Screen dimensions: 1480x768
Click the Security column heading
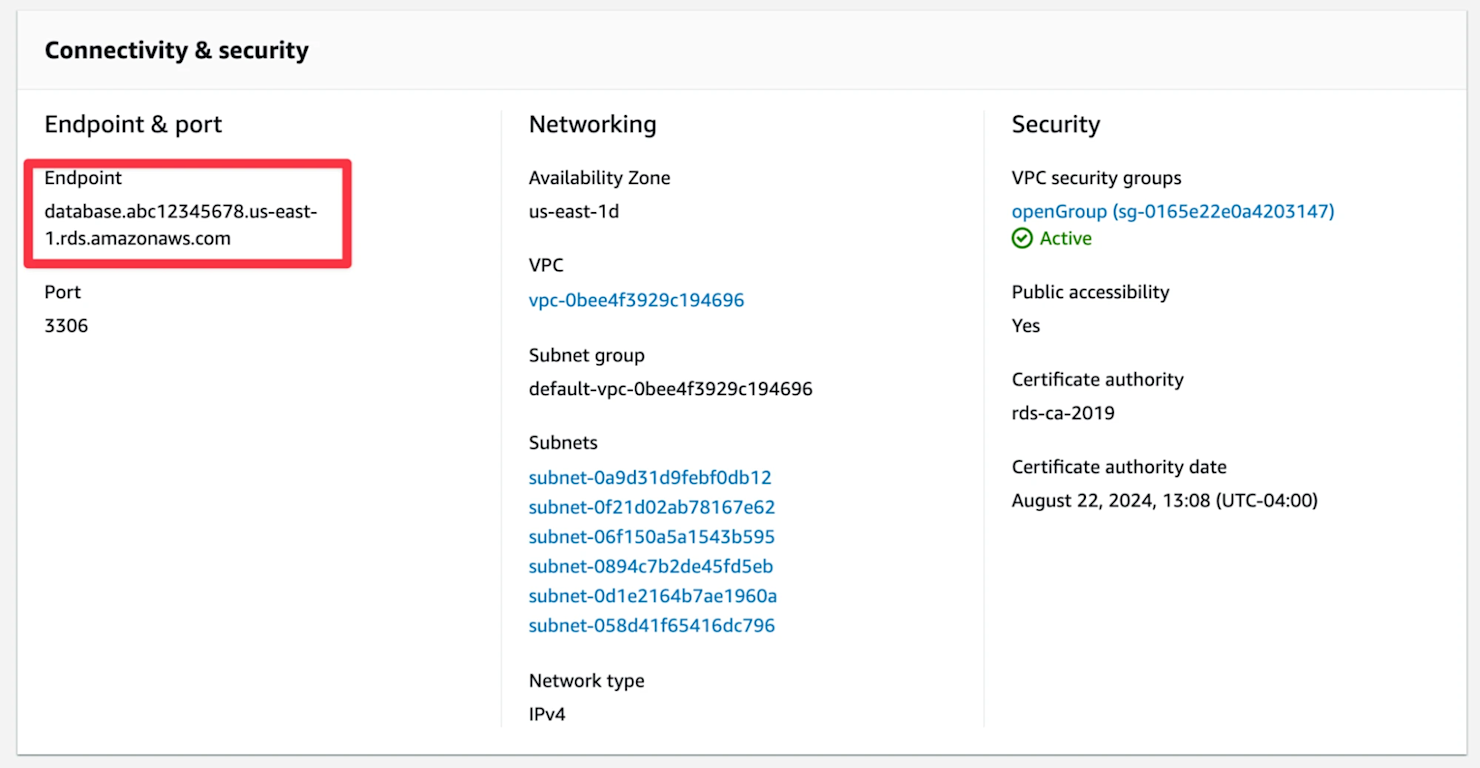pyautogui.click(x=1055, y=124)
